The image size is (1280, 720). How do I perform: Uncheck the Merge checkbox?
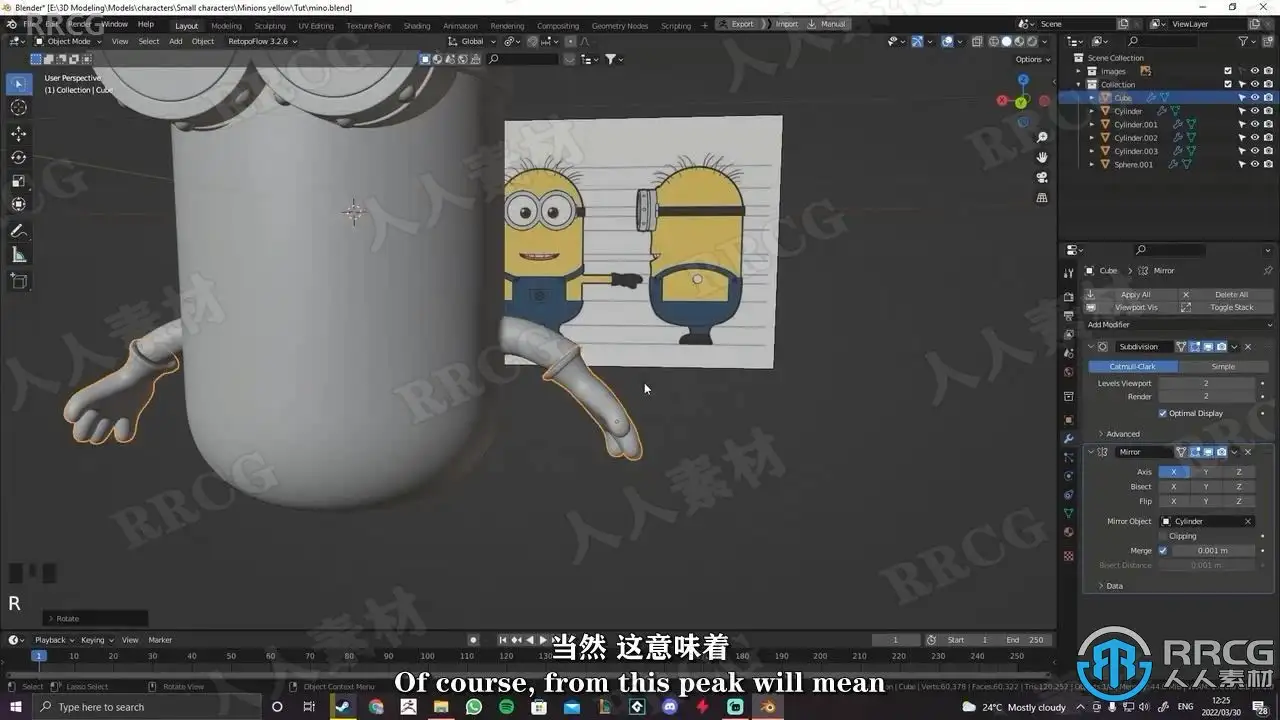1162,550
